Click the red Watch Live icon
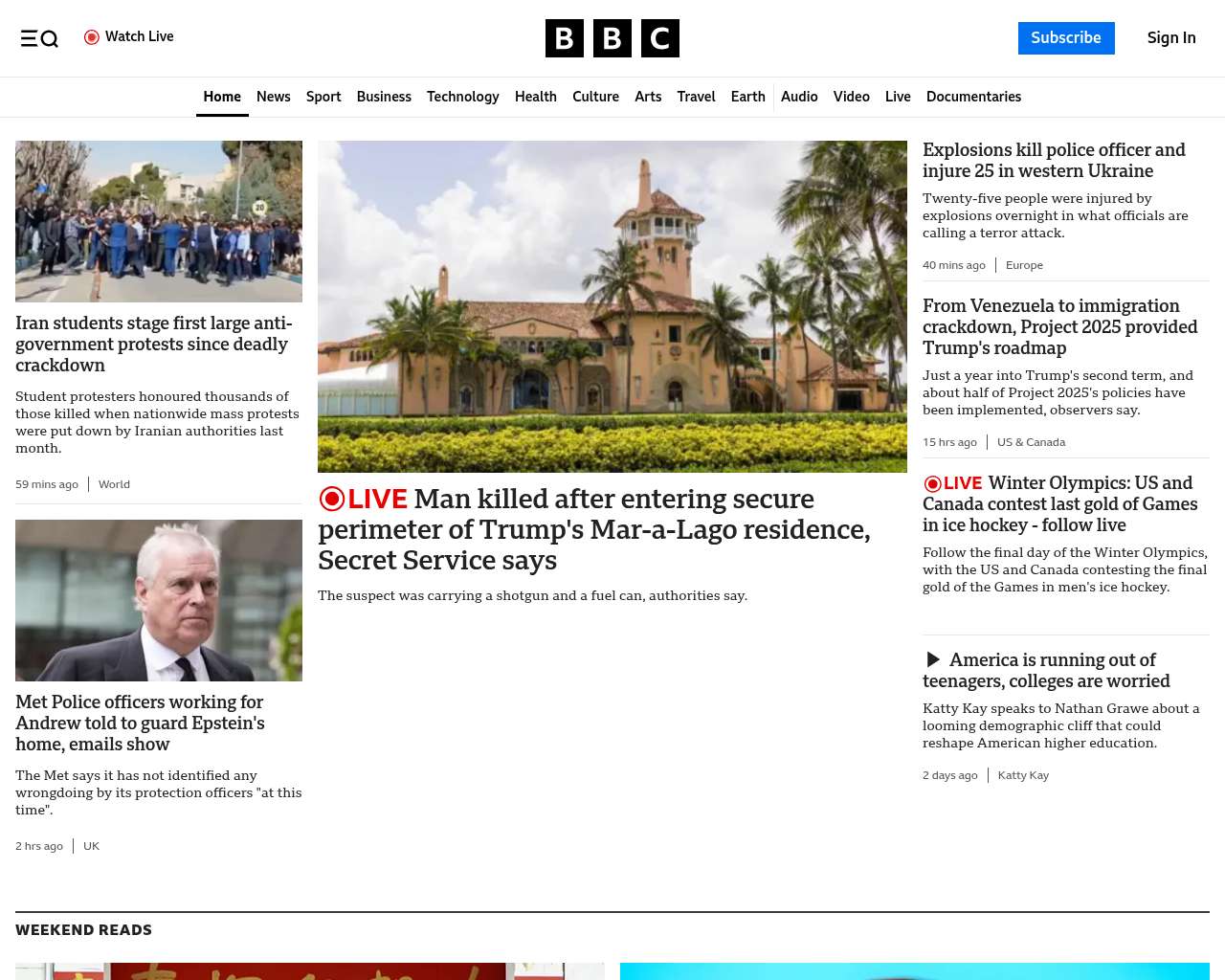 [92, 37]
